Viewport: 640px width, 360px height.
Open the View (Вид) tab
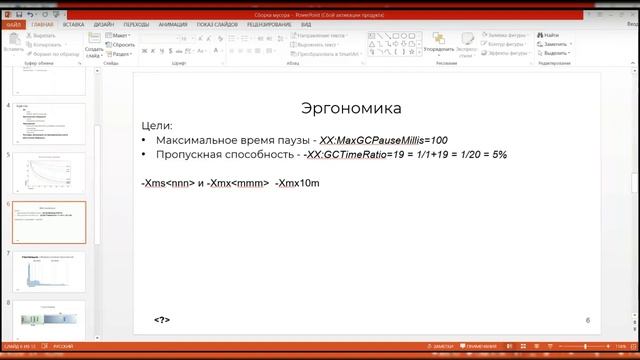click(306, 25)
